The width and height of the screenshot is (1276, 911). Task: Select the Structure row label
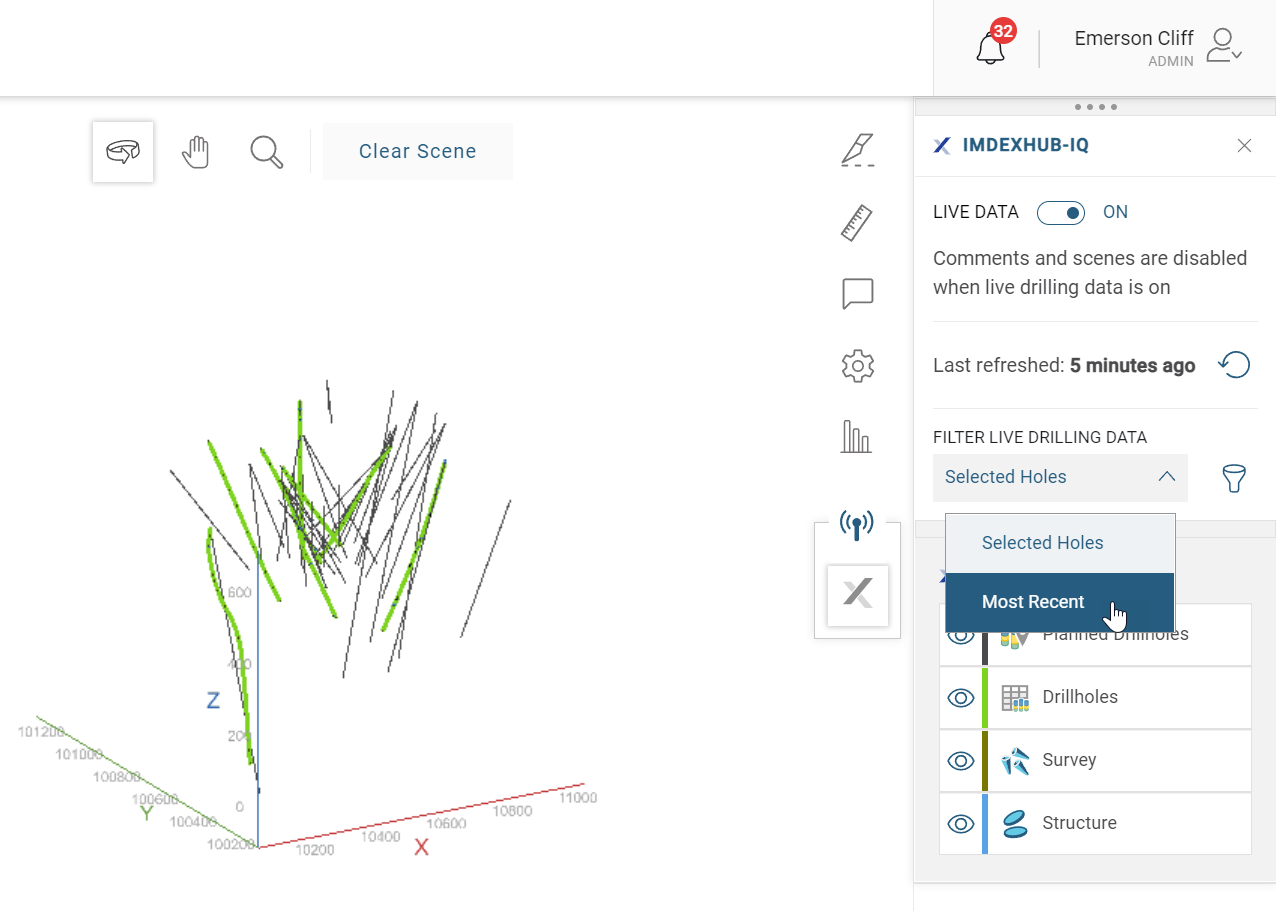coord(1079,823)
